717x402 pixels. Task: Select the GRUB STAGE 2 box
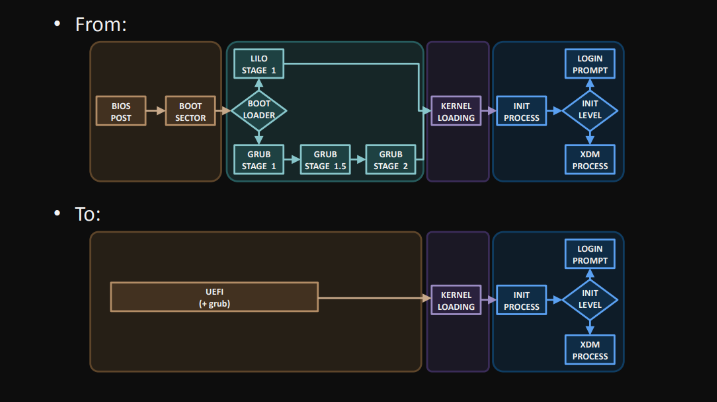(x=391, y=160)
